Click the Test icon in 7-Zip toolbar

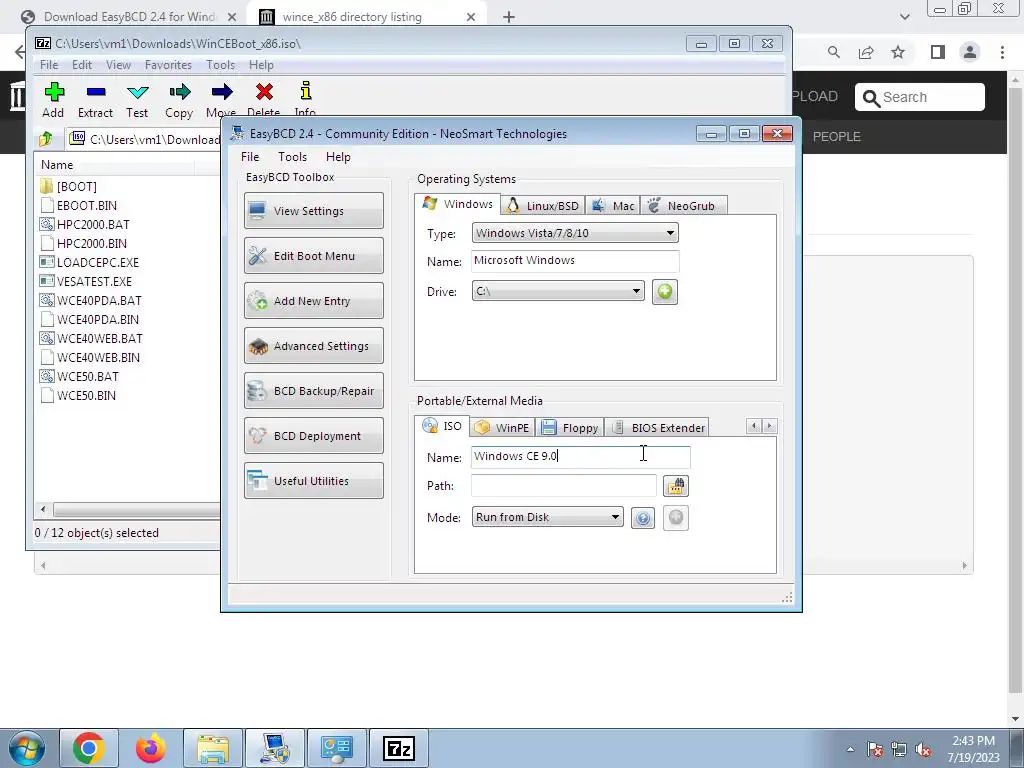coord(137,91)
